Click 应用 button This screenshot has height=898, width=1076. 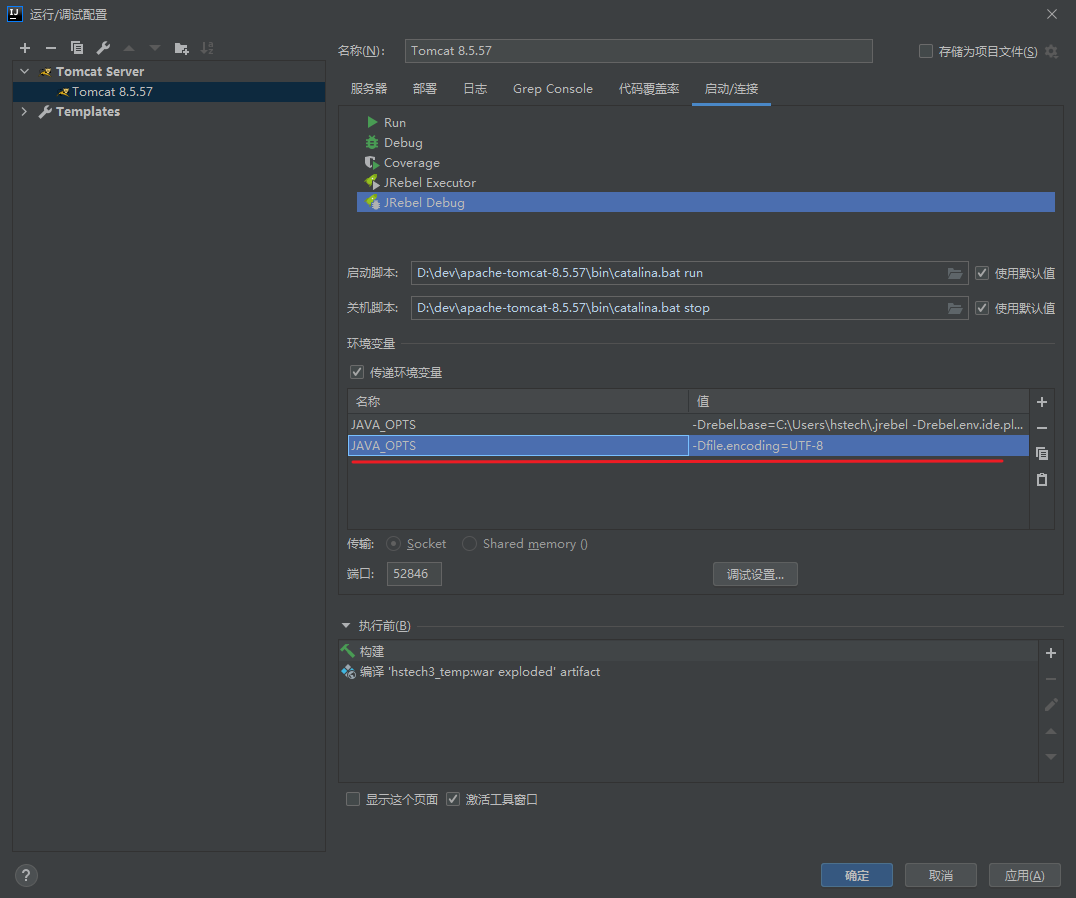click(1025, 875)
